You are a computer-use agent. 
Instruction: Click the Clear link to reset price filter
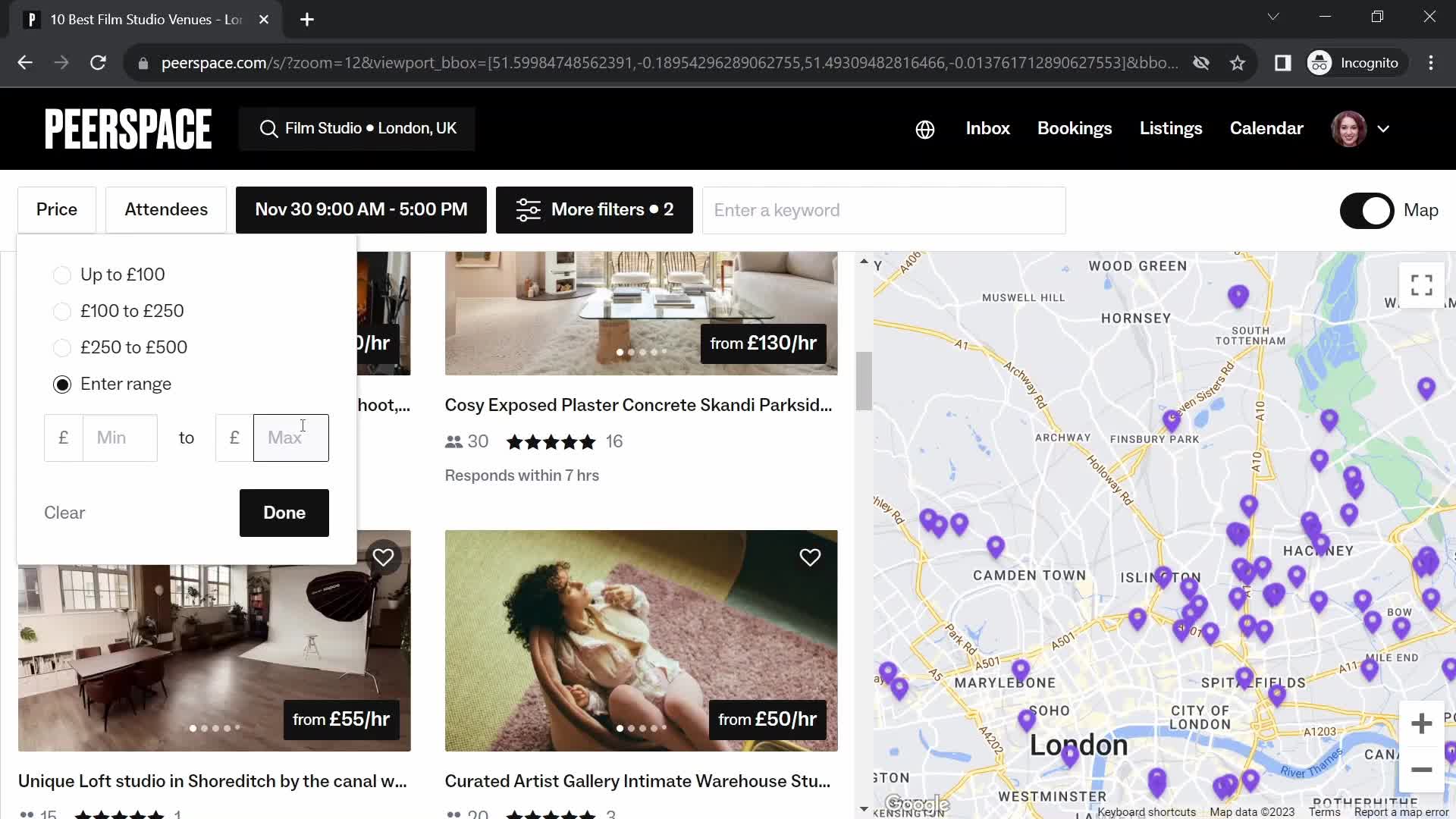point(64,512)
